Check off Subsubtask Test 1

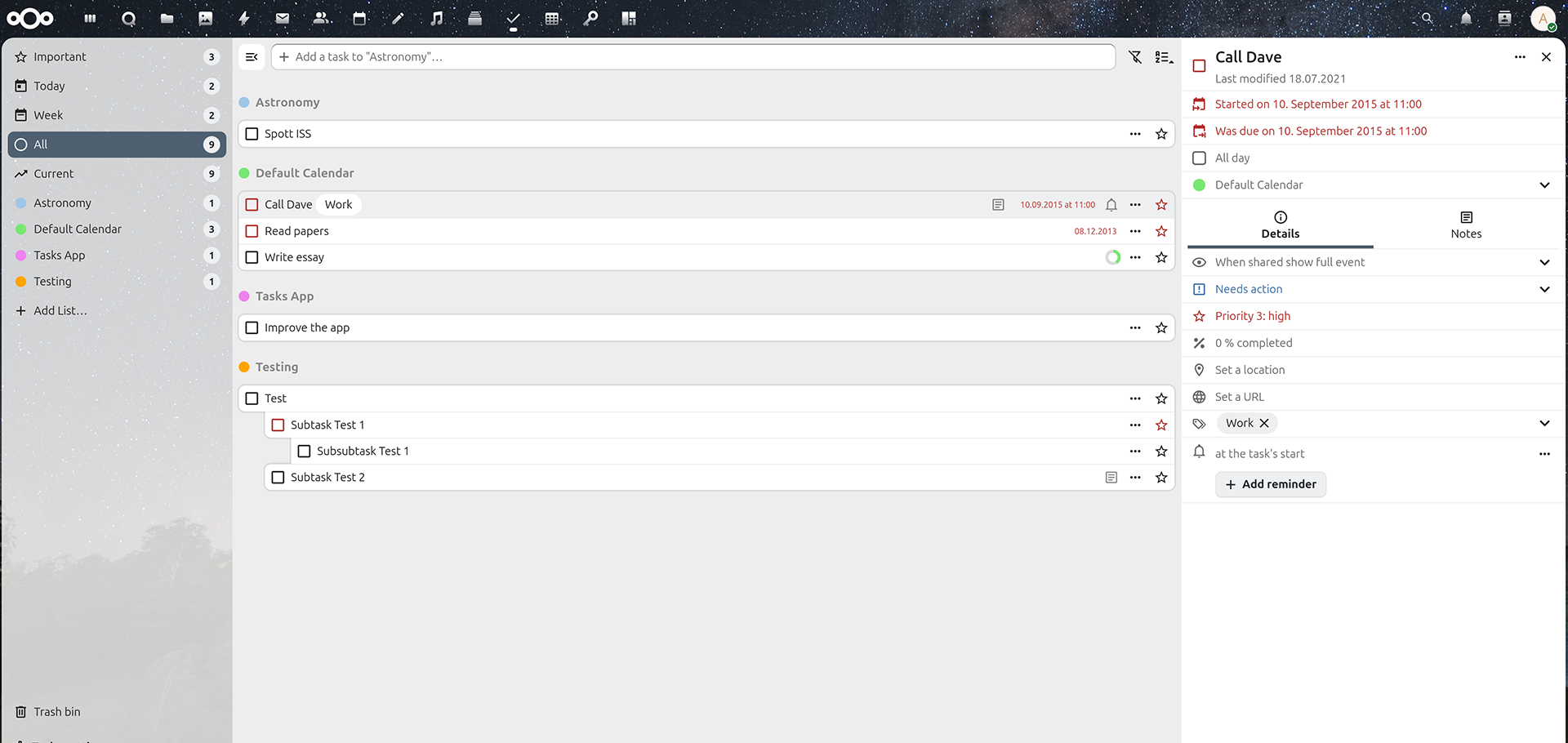(305, 452)
